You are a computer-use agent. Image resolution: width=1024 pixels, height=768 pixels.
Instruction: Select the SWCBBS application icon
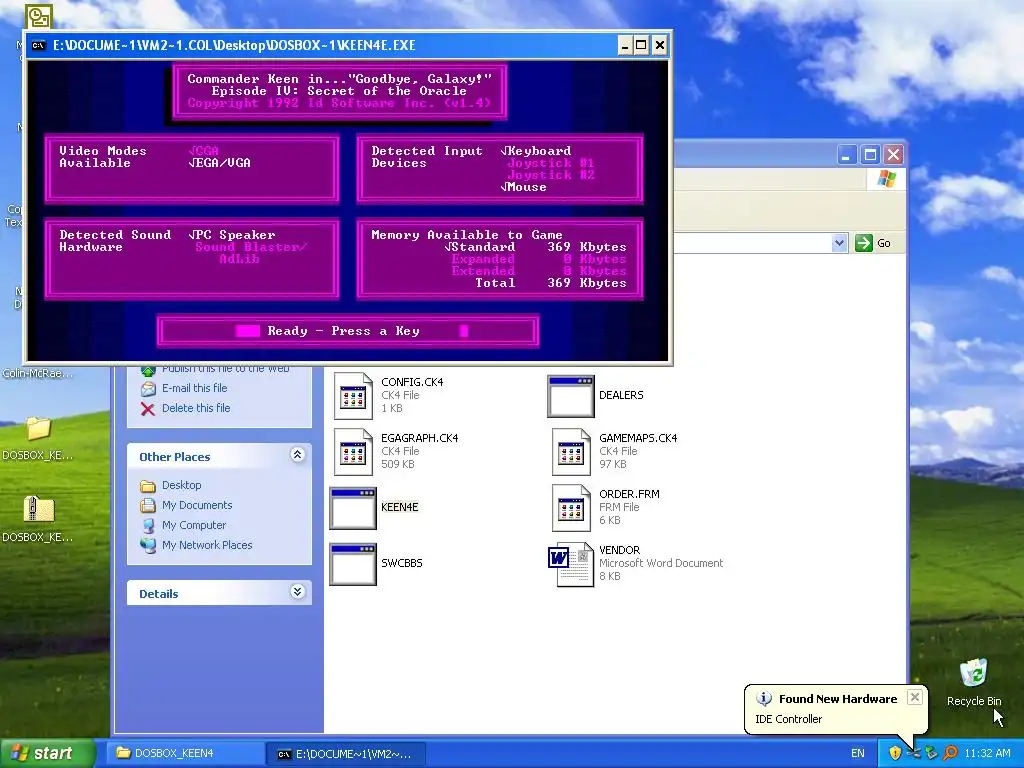(353, 564)
